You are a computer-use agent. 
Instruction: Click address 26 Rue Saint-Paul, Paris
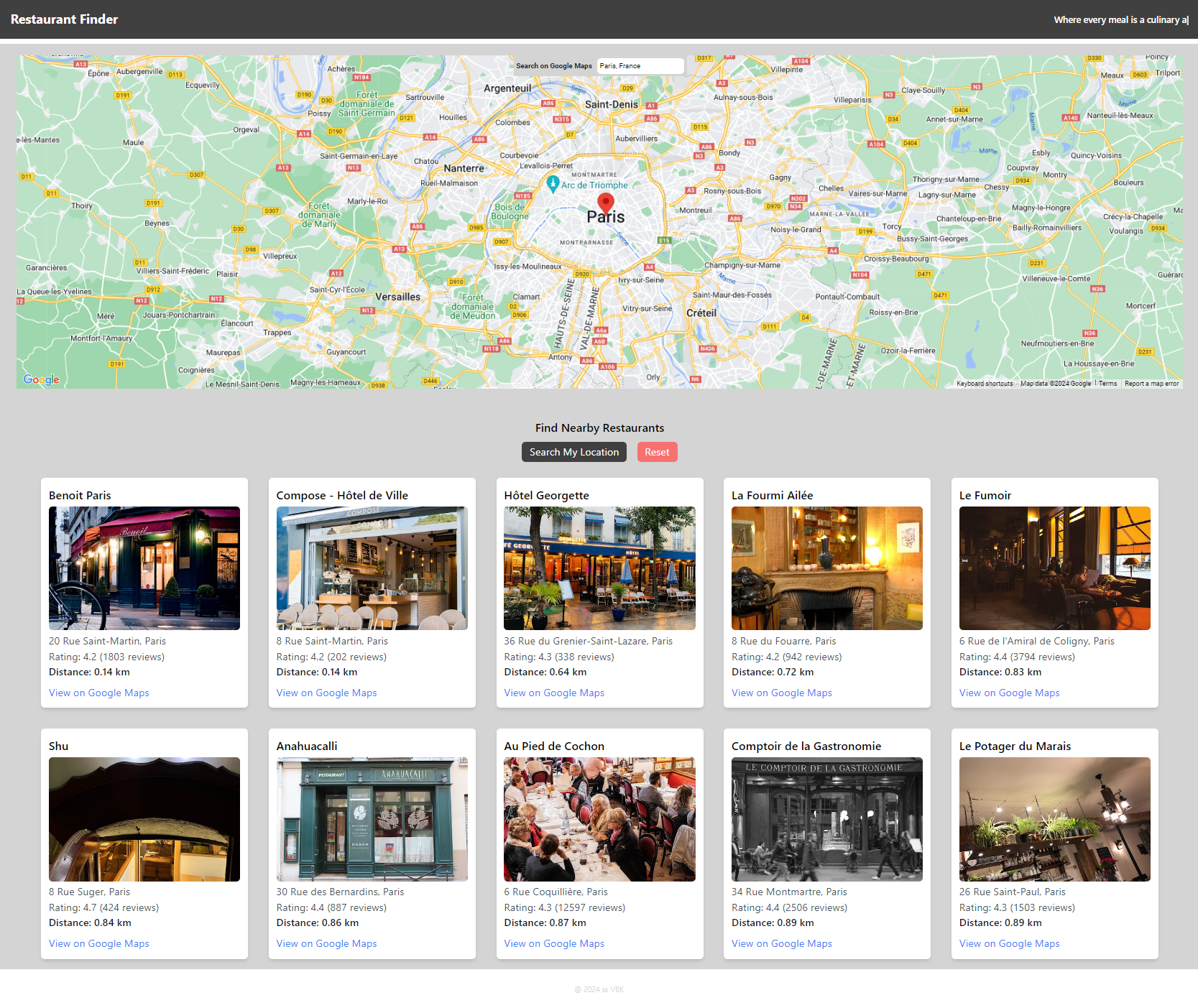[x=1013, y=892]
